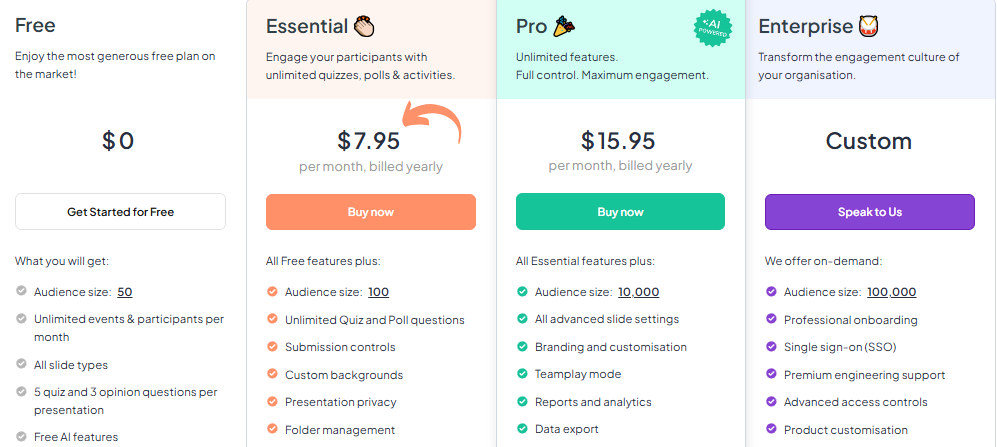The width and height of the screenshot is (997, 447).
Task: Click the green checkmark beside Data export
Action: pos(522,429)
